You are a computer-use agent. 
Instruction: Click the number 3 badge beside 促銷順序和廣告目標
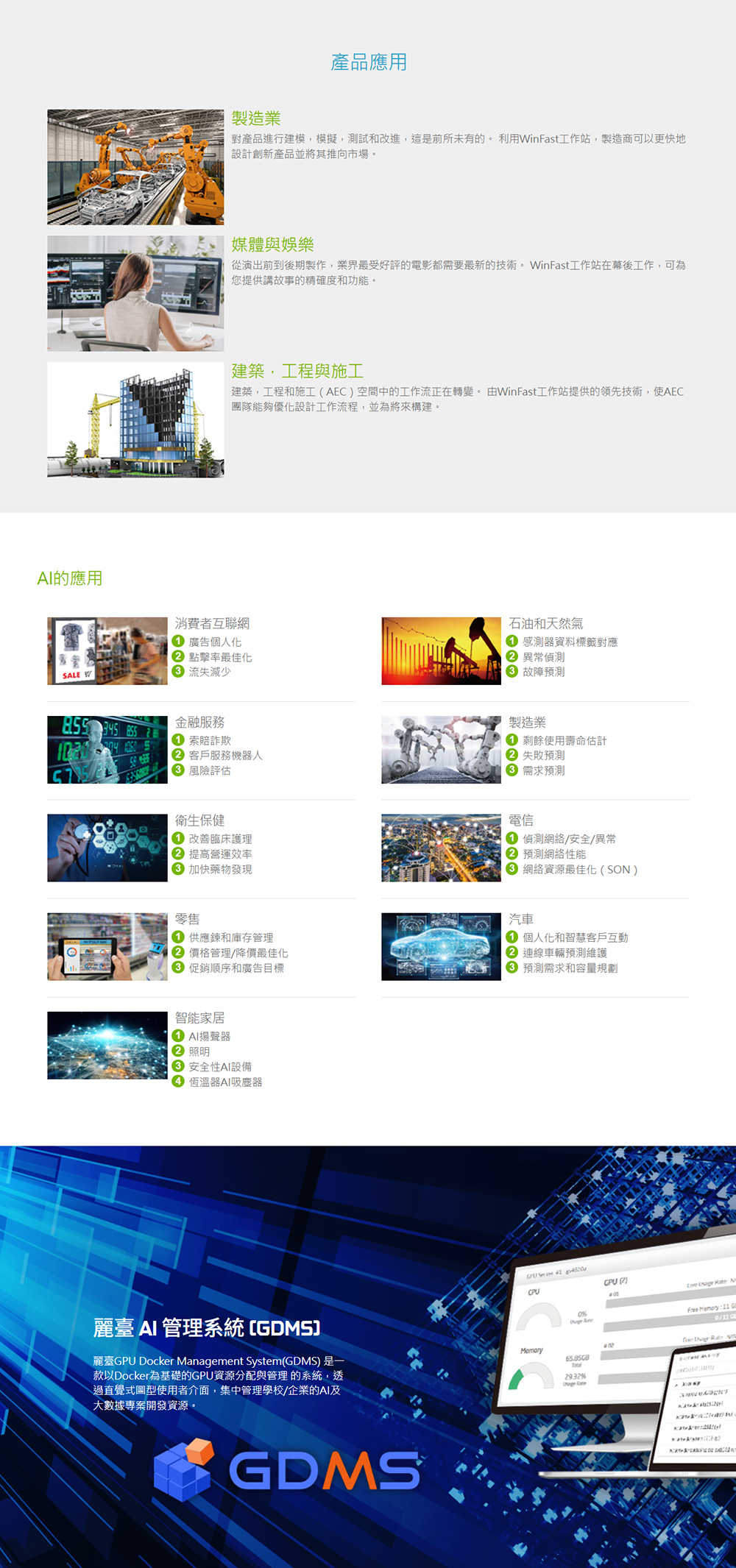[178, 968]
